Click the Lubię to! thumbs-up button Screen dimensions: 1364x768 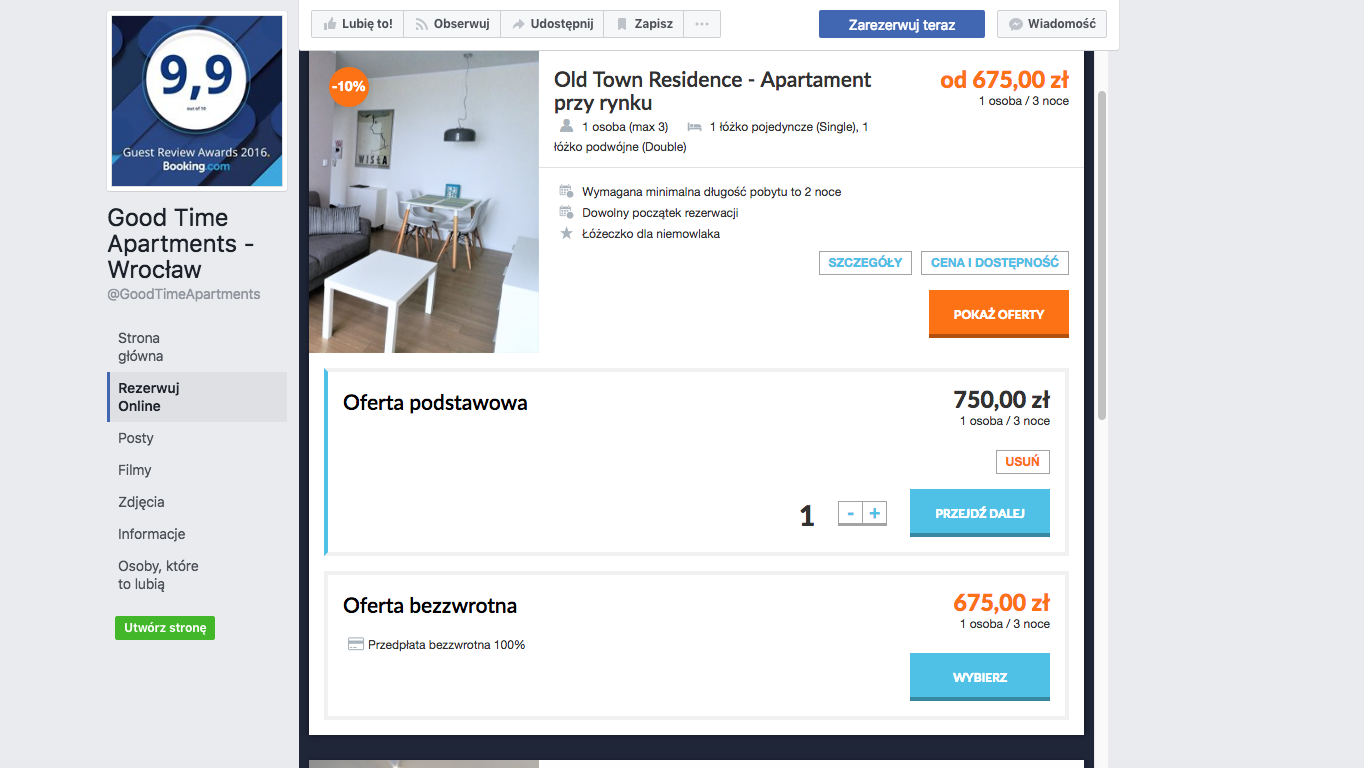pos(357,24)
